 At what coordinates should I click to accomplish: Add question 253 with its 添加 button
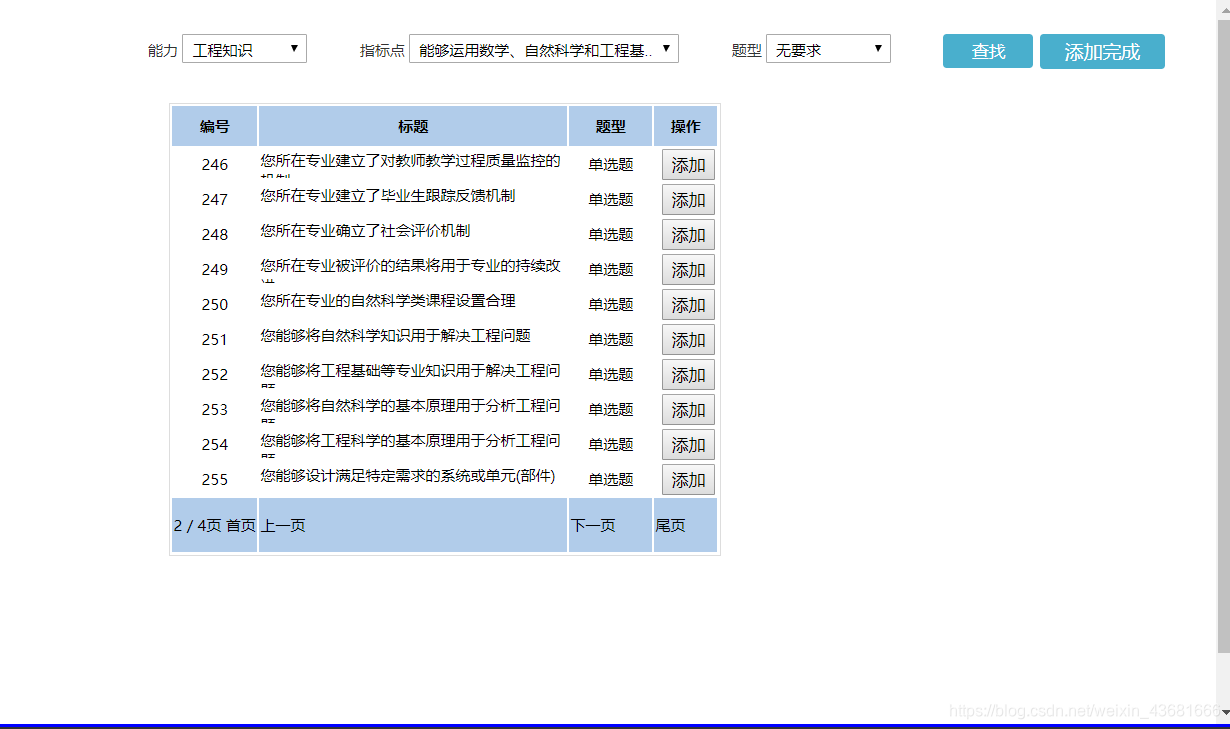[x=688, y=410]
